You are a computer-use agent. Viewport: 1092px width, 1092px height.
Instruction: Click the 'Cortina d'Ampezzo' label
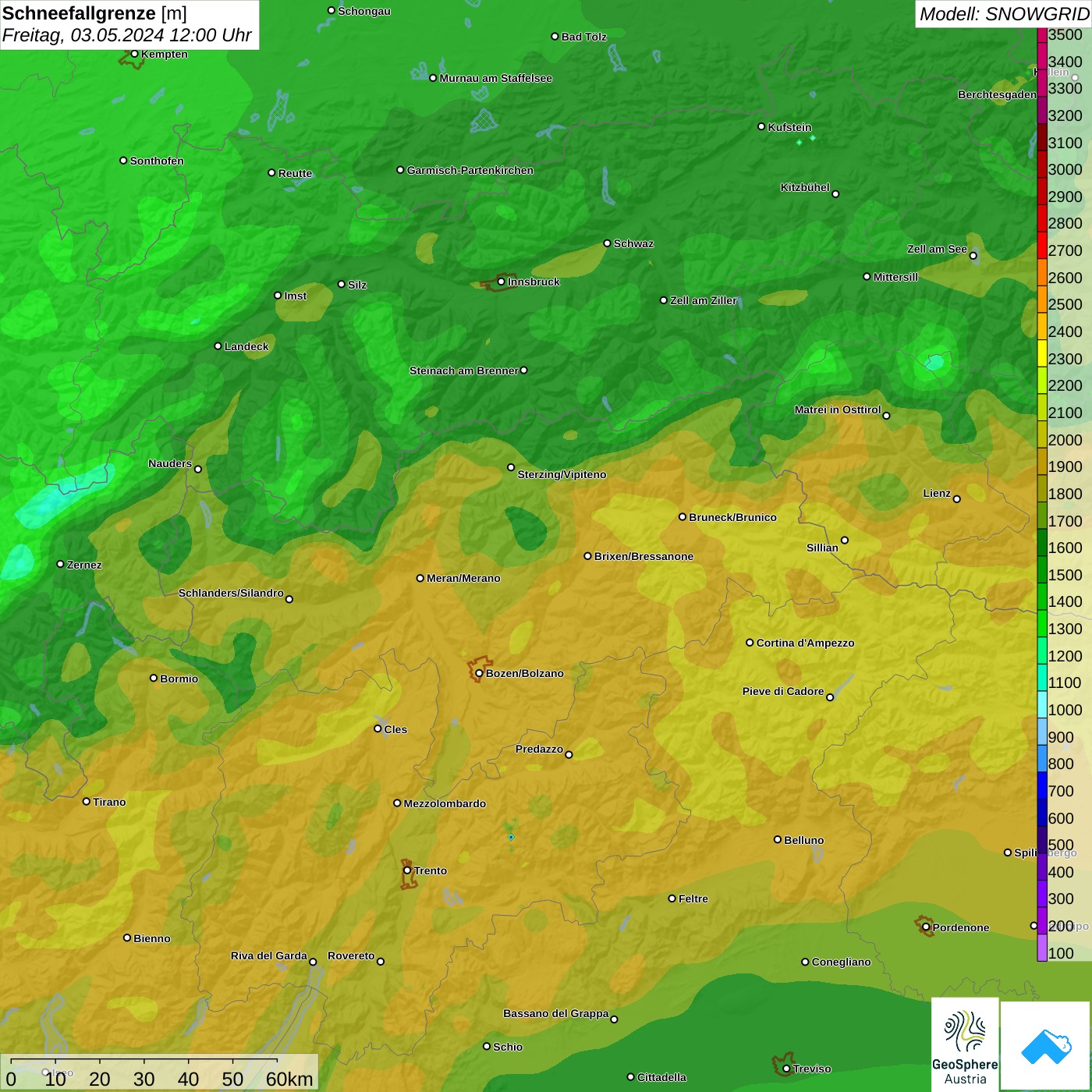806,643
